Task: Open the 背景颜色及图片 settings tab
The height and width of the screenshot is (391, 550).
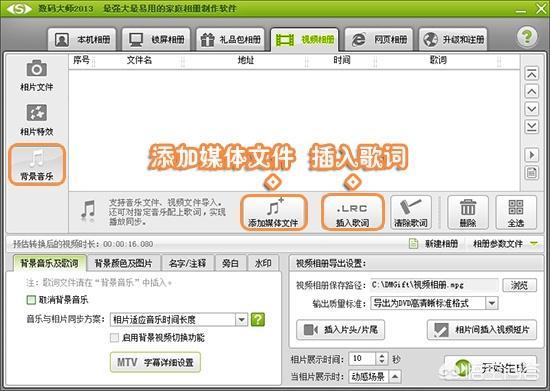Action: click(x=123, y=263)
